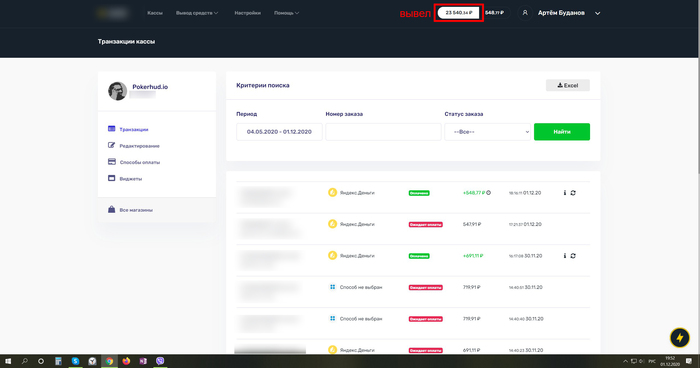Open Cortana circle on taskbar
Viewport: 700px width, 368px height.
click(x=41, y=361)
